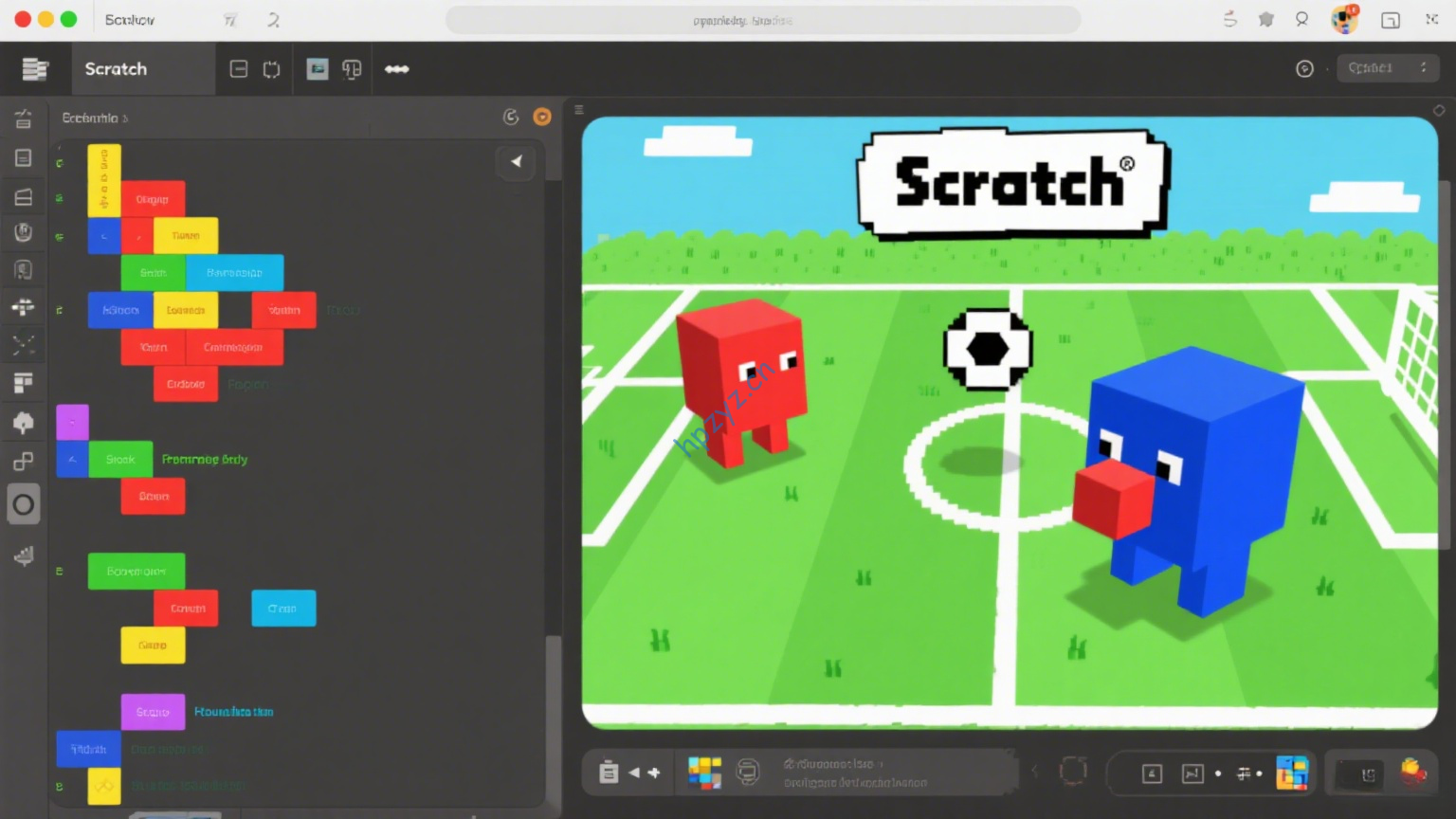Viewport: 1456px width, 819px height.
Task: Click the split-panel icon in the top toolbar
Action: tap(352, 69)
